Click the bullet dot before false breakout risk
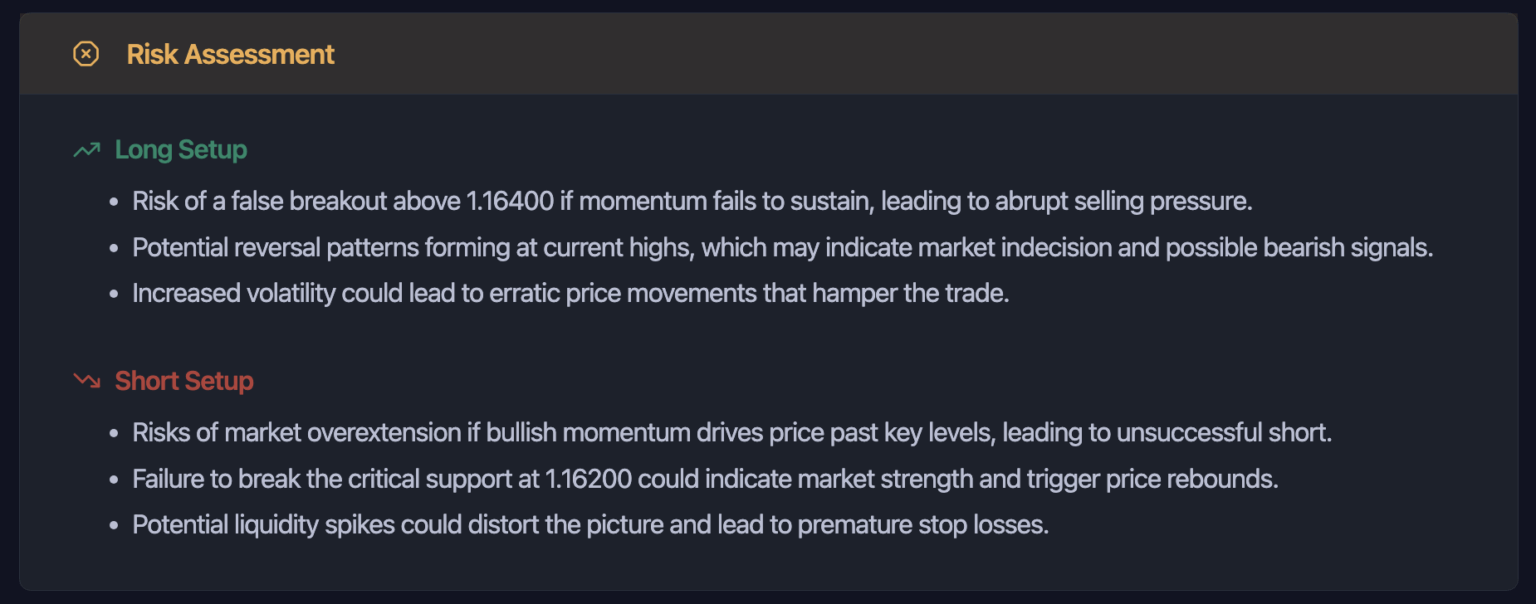This screenshot has width=1536, height=604. coord(114,202)
